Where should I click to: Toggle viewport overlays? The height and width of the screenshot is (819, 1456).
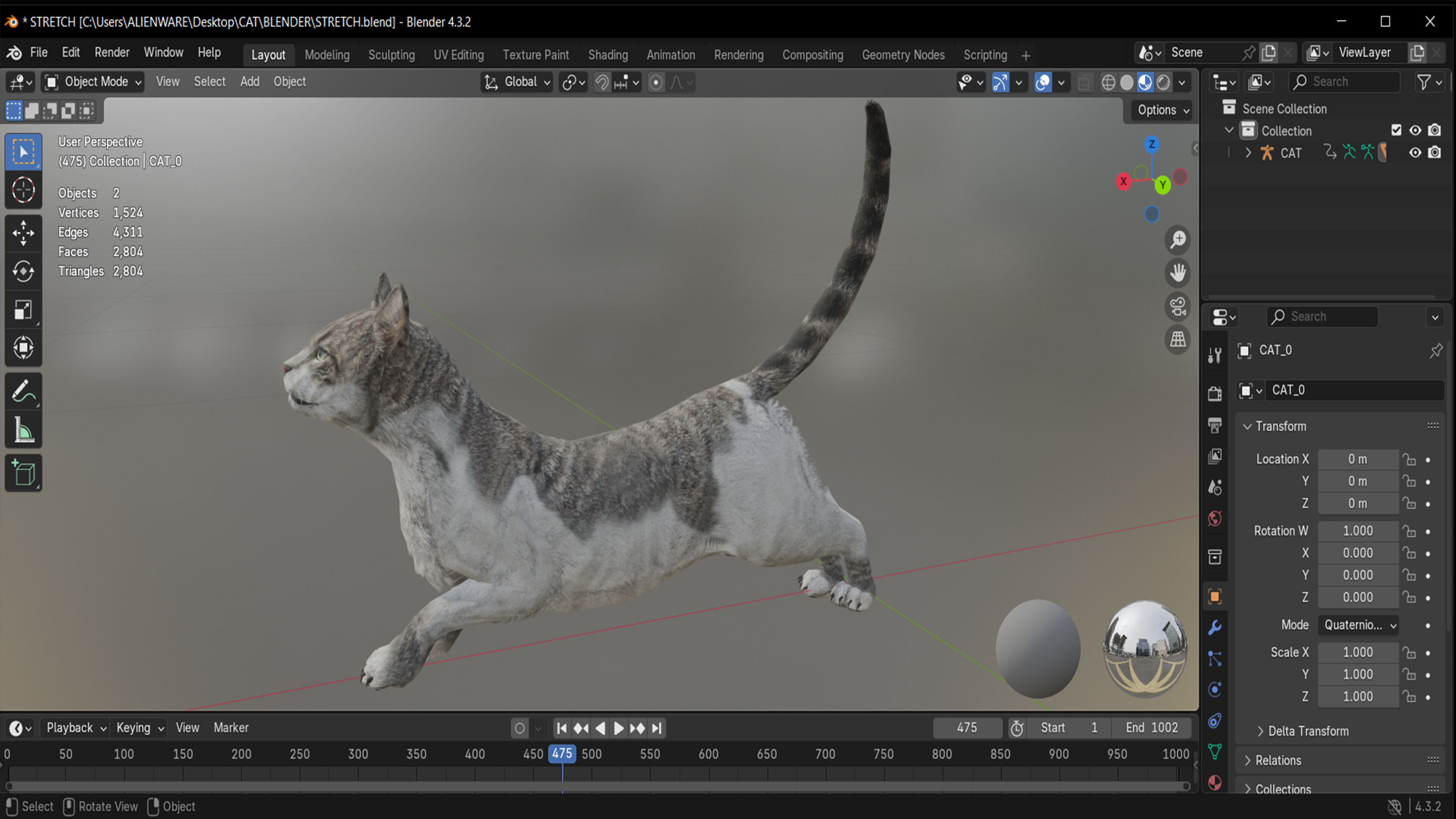(x=1043, y=83)
